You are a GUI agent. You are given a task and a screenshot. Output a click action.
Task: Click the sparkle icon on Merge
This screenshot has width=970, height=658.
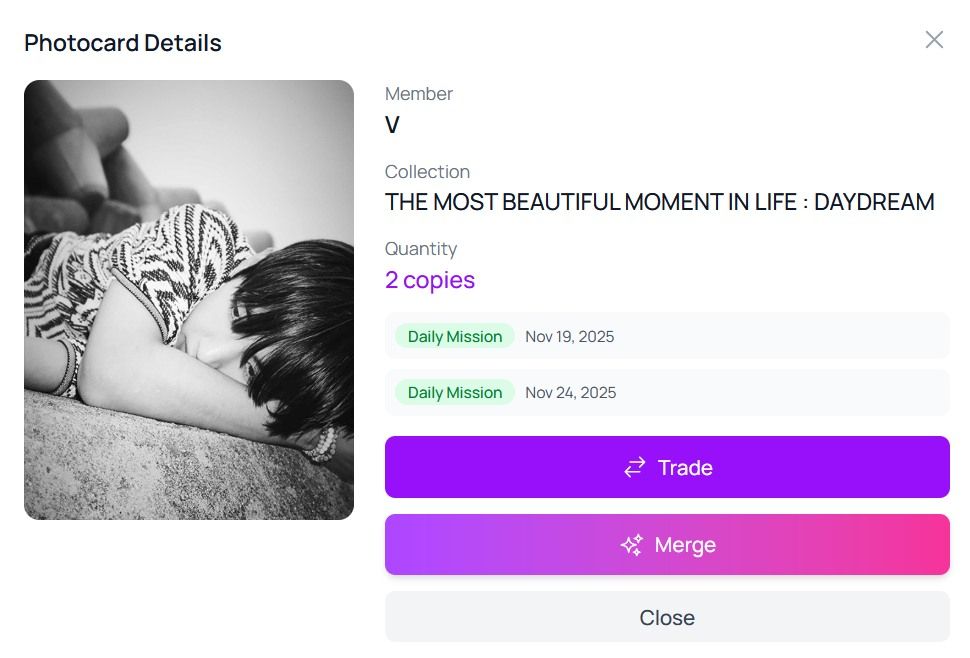(x=632, y=545)
